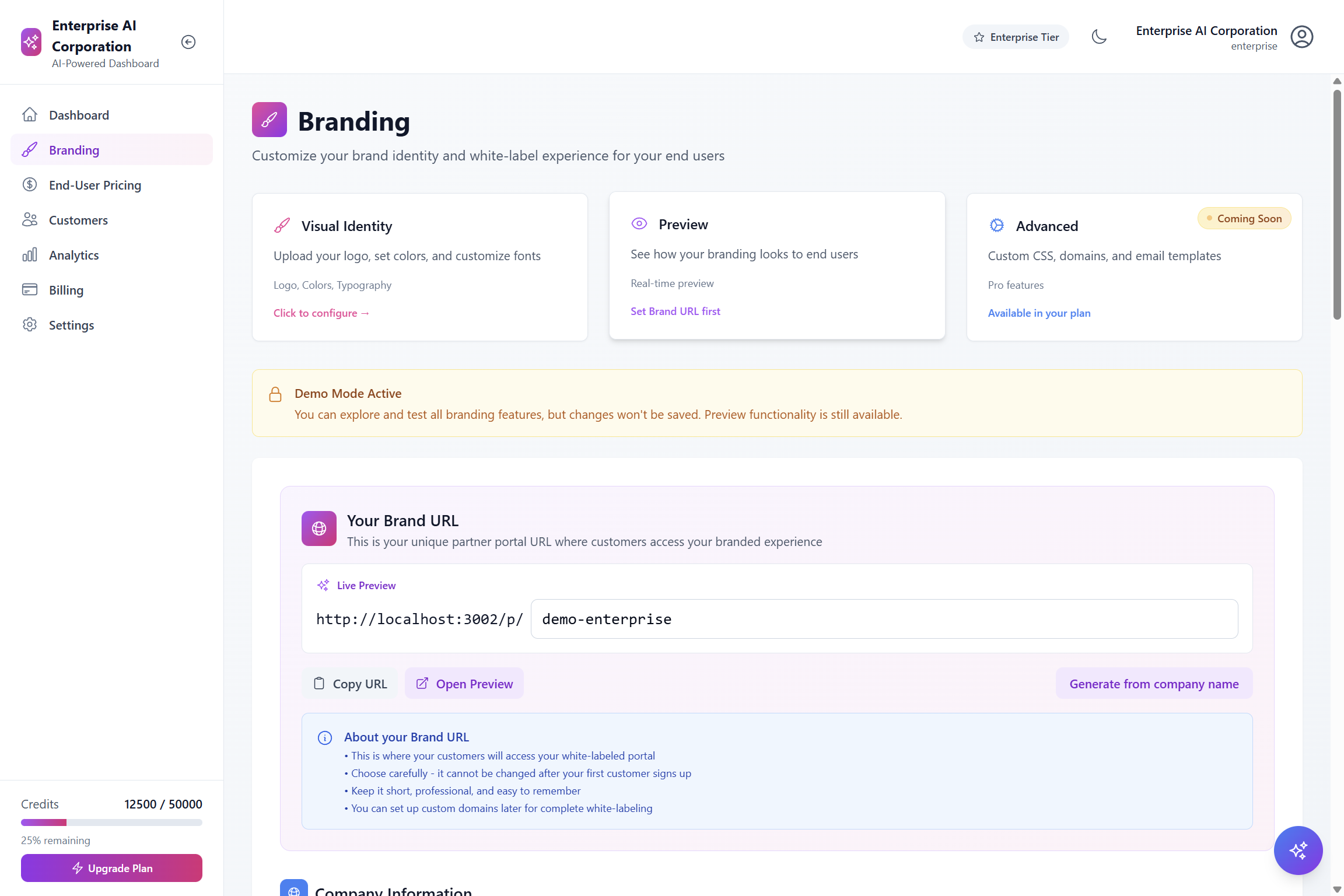Open the floating AI assistant sparkle button
Screen dimensions: 1344x896
pyautogui.click(x=1298, y=850)
